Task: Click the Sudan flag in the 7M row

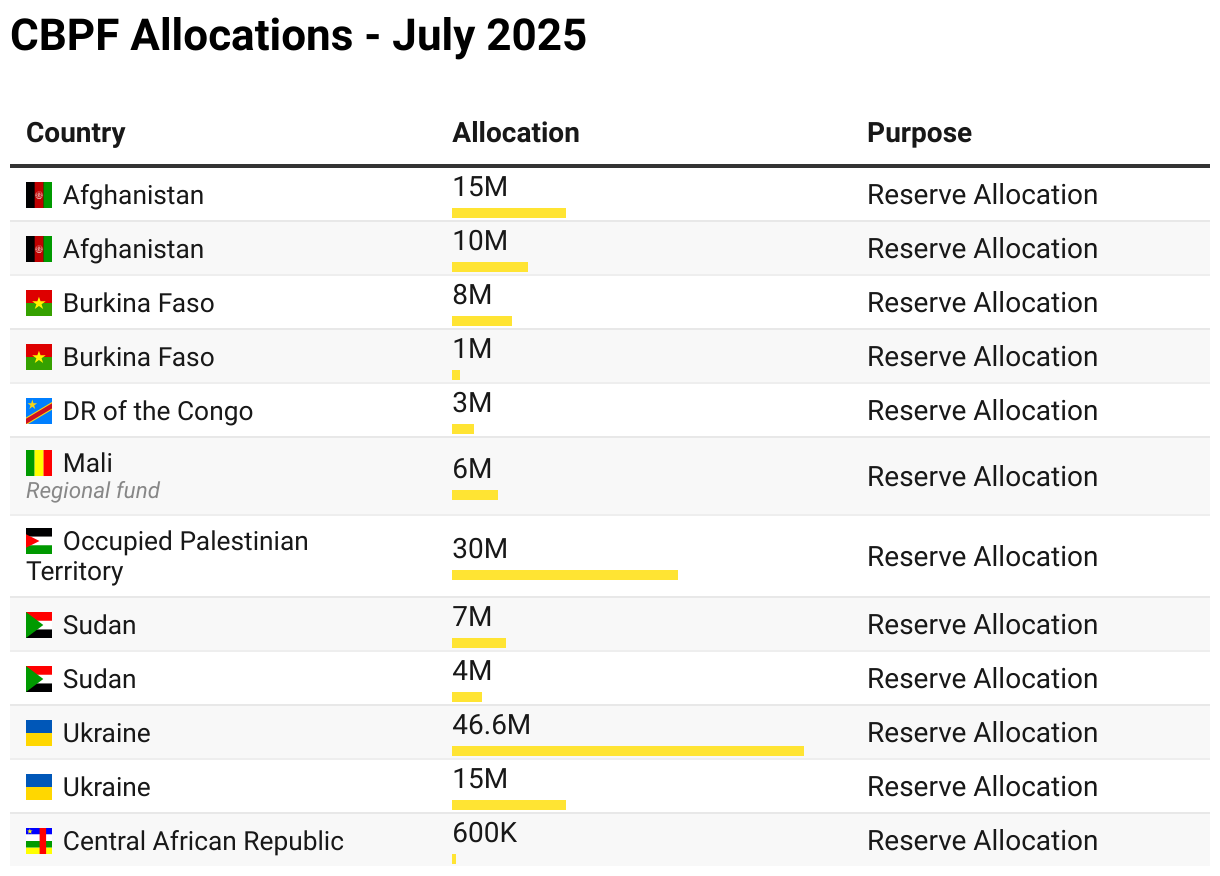Action: [x=39, y=625]
